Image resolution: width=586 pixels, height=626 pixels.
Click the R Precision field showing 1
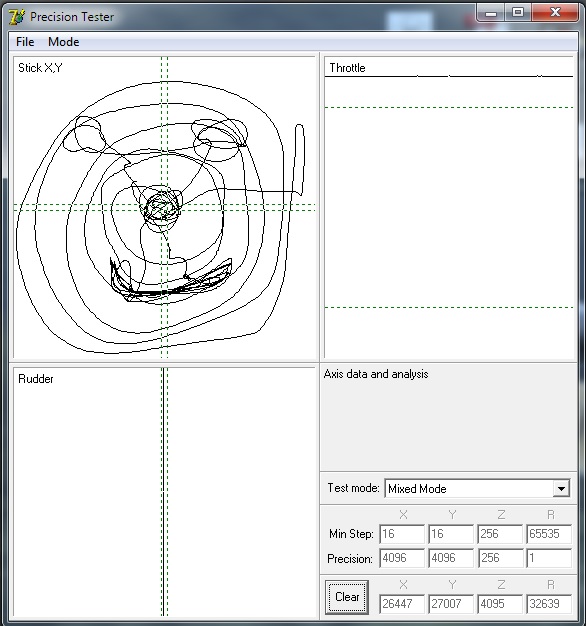(x=549, y=558)
